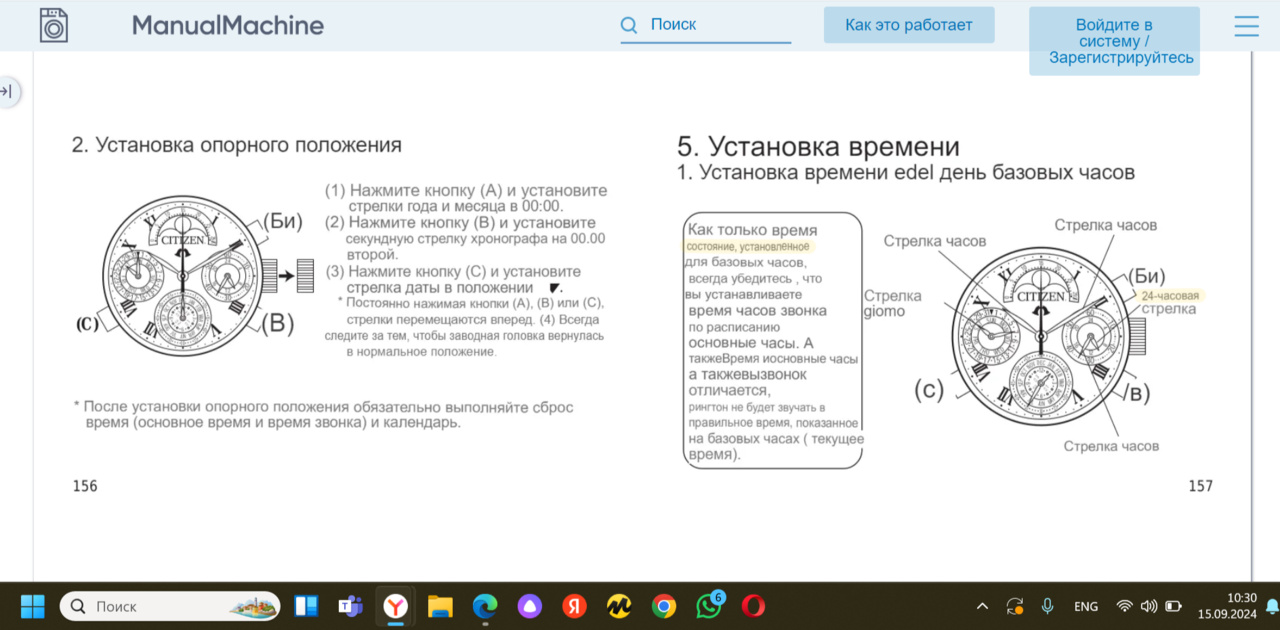Type in the Поиск site search field
This screenshot has height=630, width=1280.
(x=715, y=25)
